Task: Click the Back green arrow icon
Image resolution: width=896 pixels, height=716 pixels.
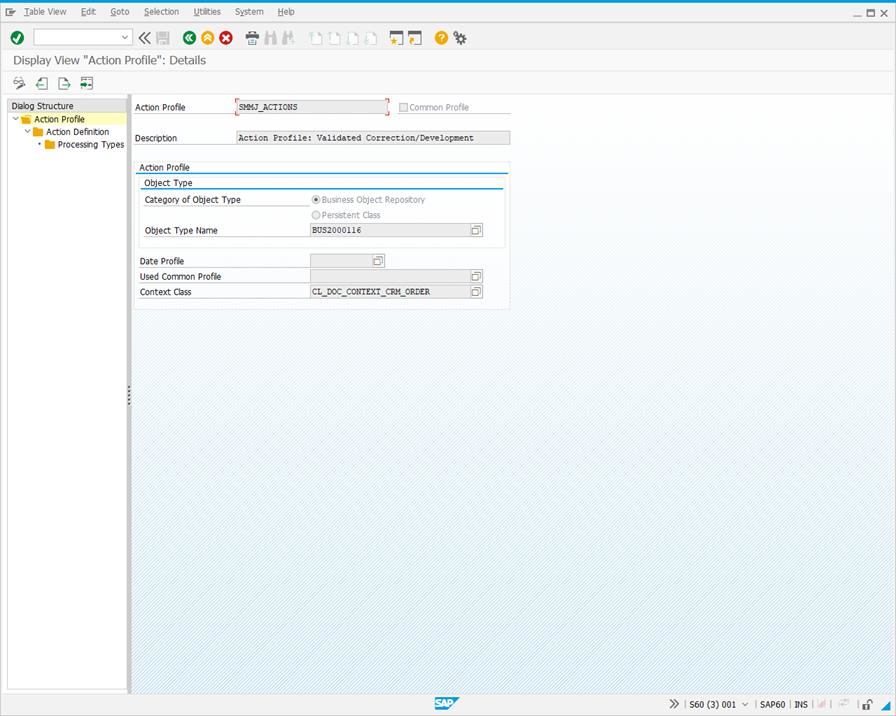Action: point(189,37)
